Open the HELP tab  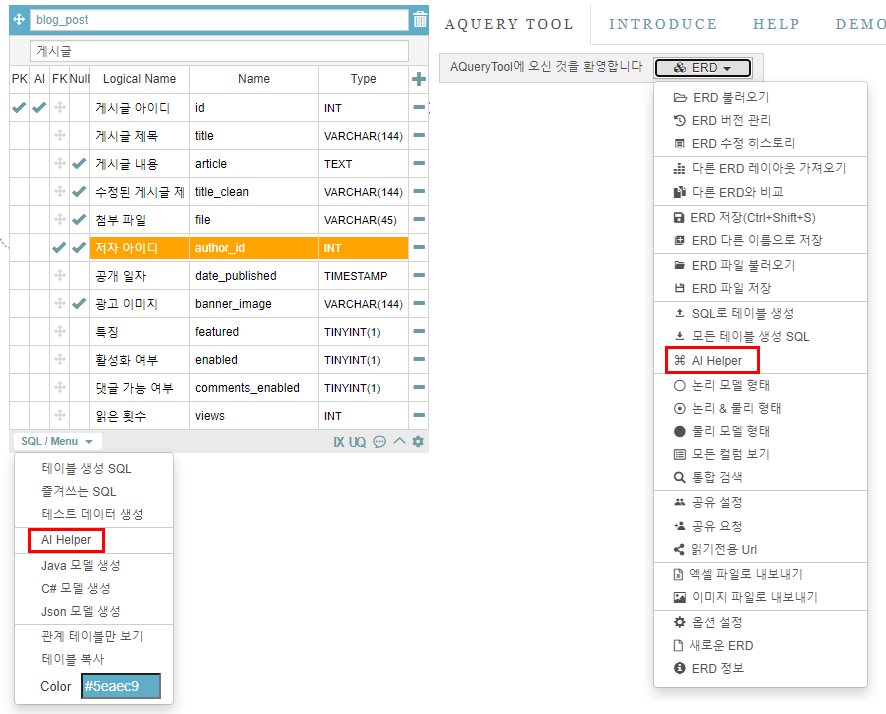pos(776,24)
